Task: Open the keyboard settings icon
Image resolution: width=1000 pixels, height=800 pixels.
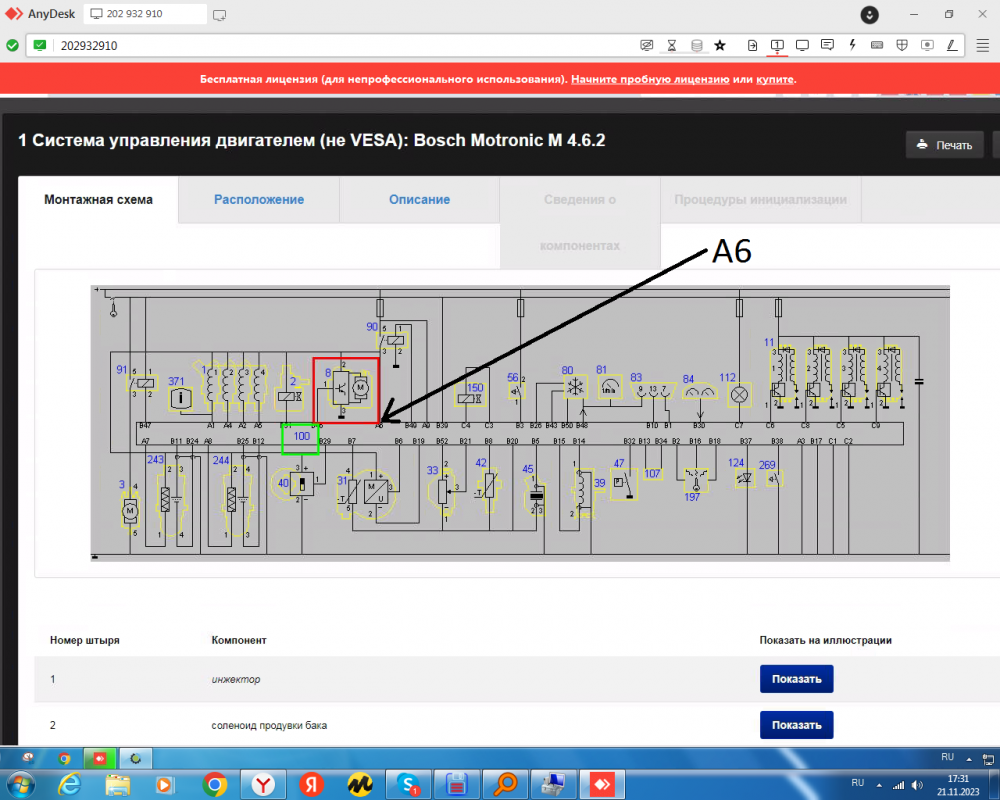Action: click(x=877, y=45)
